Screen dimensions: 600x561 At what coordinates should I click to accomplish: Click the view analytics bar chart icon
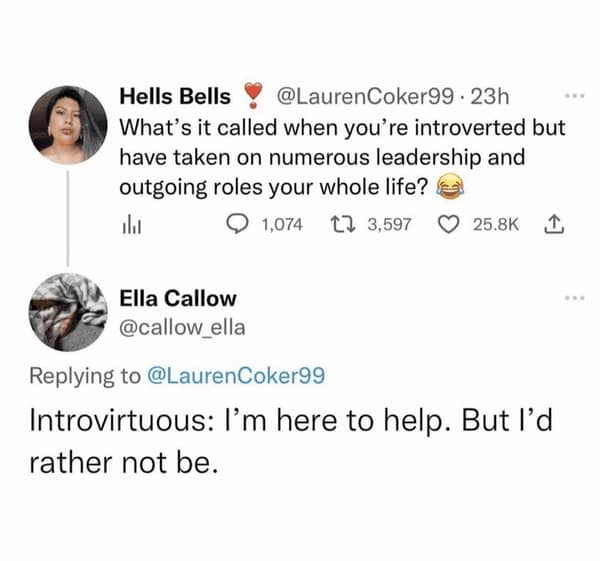click(128, 226)
